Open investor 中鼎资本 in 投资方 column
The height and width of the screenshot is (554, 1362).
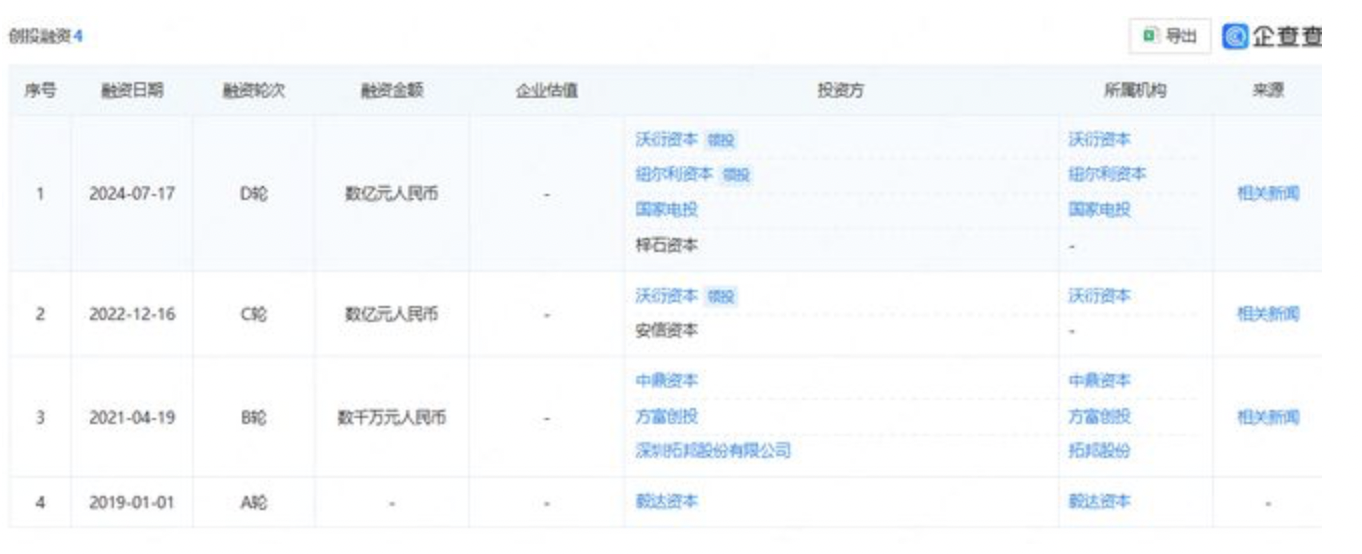coord(666,381)
